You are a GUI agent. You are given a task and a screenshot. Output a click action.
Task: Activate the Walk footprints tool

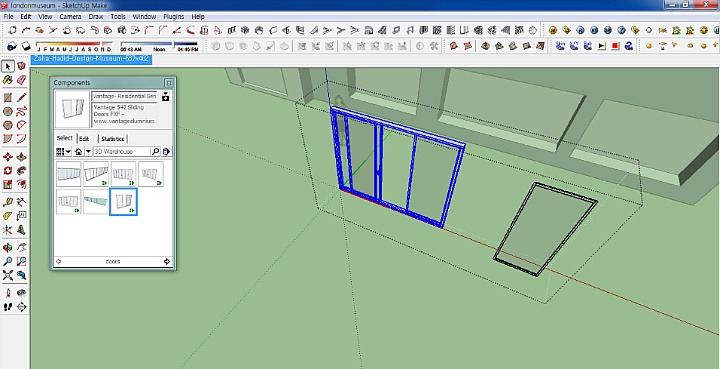(x=8, y=307)
